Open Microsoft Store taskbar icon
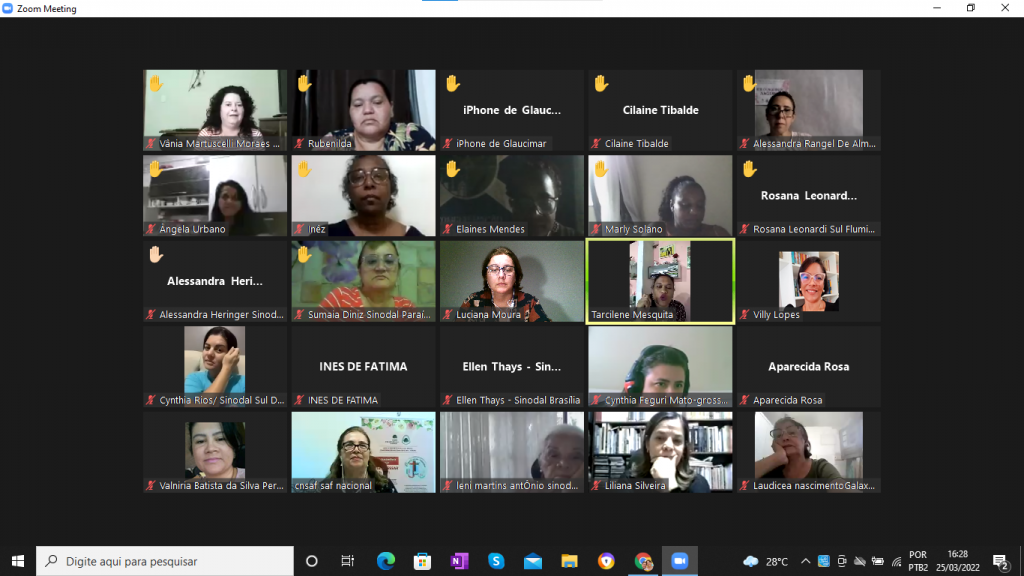 [422, 561]
